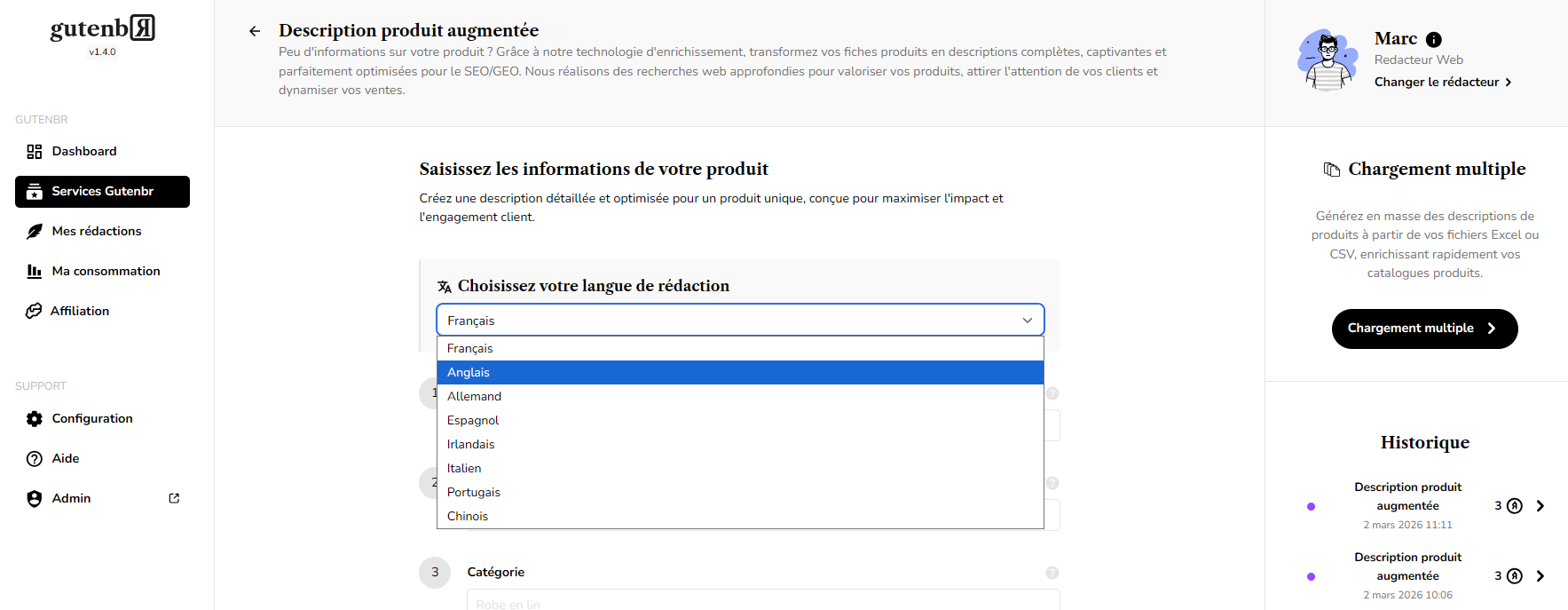Click the Gutenbr logo
Viewport: 1568px width, 610px height.
tap(102, 29)
